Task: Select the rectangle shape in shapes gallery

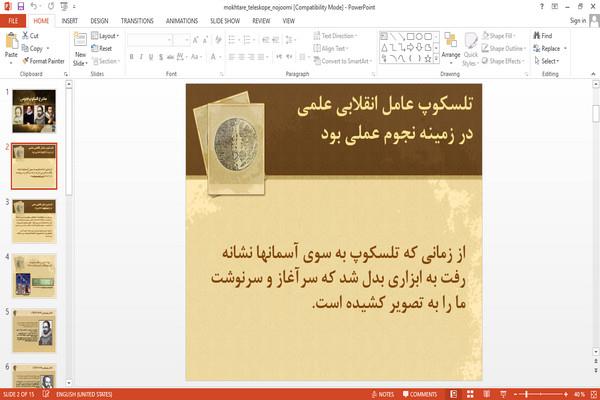Action: [410, 36]
